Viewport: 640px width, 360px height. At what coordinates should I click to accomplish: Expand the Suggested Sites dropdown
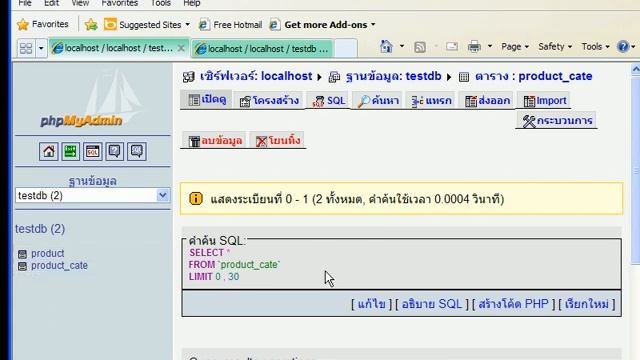click(187, 25)
